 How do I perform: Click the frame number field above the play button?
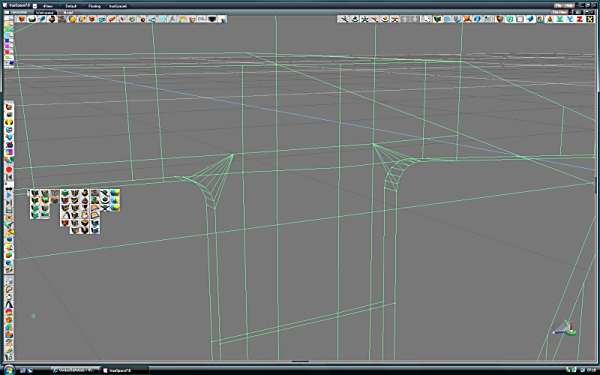tap(9, 184)
